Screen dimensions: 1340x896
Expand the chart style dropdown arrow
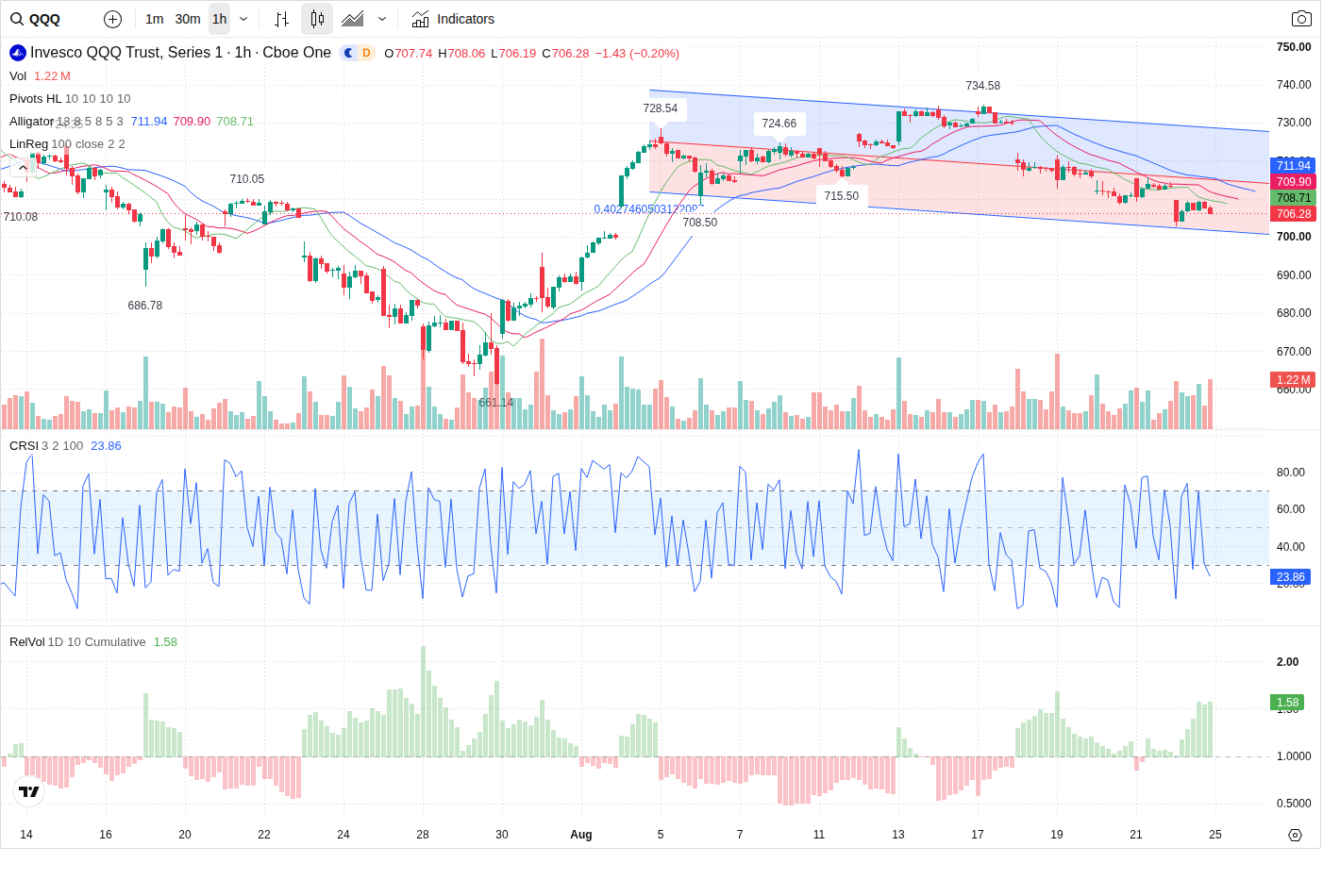382,19
